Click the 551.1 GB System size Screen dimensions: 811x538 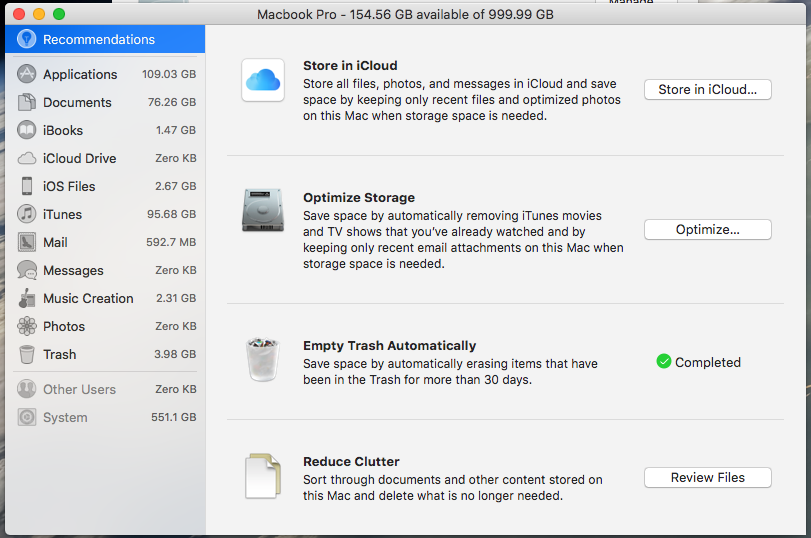tap(173, 417)
